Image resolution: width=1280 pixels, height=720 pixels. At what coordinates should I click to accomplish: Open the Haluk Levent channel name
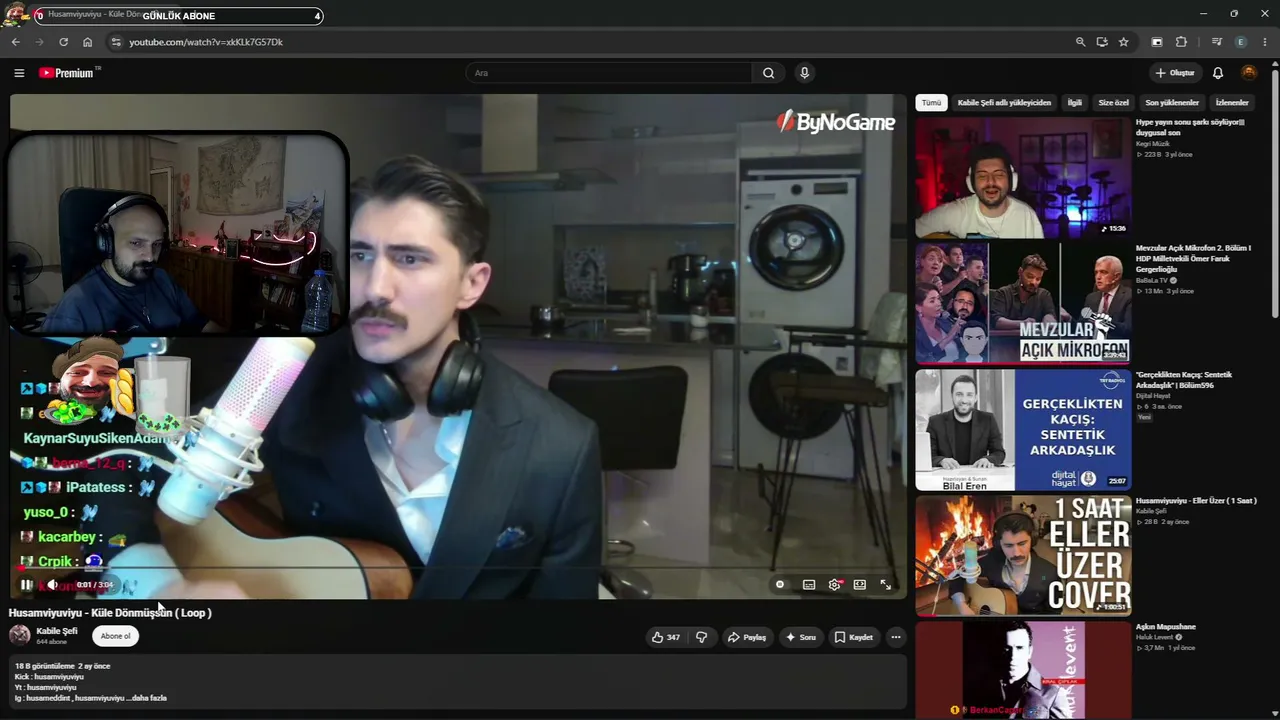point(1155,638)
